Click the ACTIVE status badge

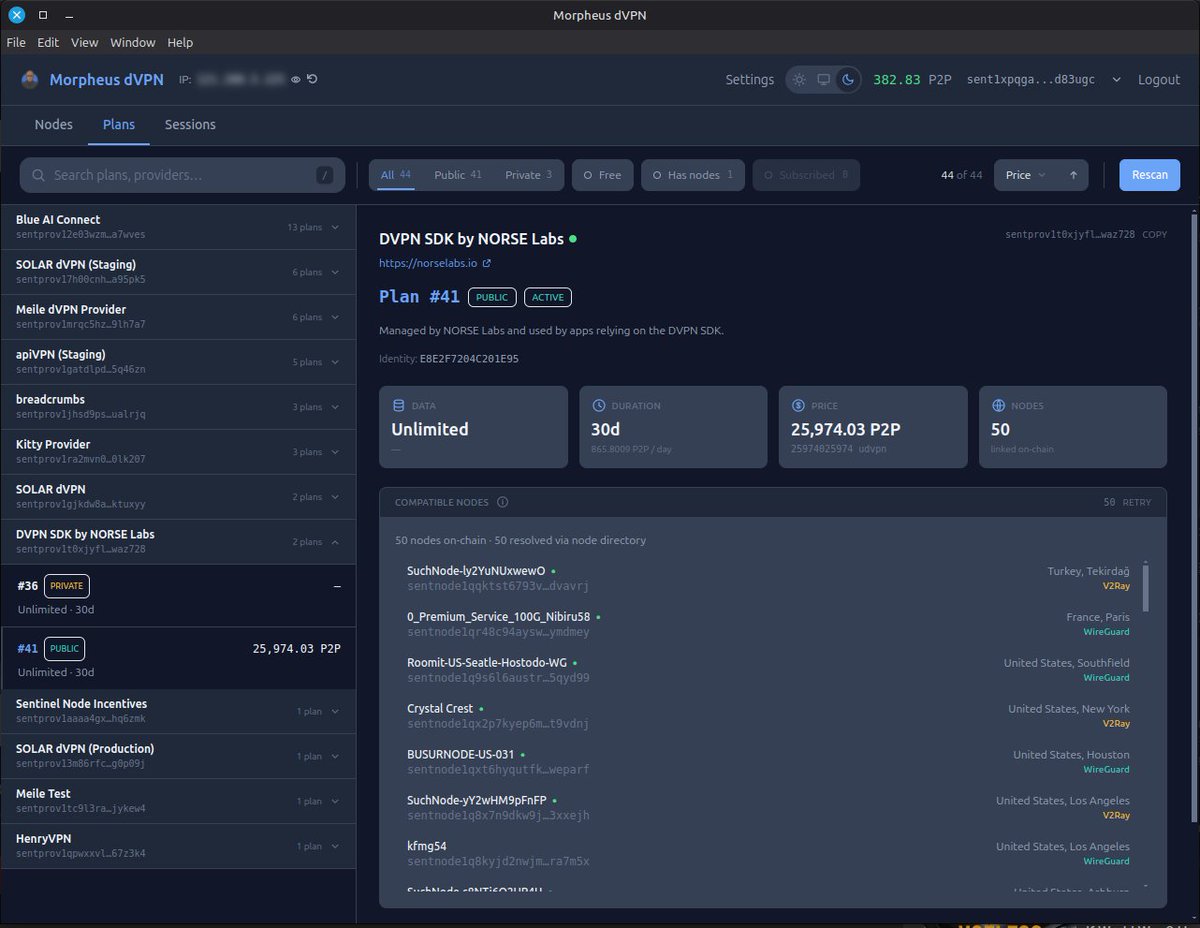coord(548,297)
